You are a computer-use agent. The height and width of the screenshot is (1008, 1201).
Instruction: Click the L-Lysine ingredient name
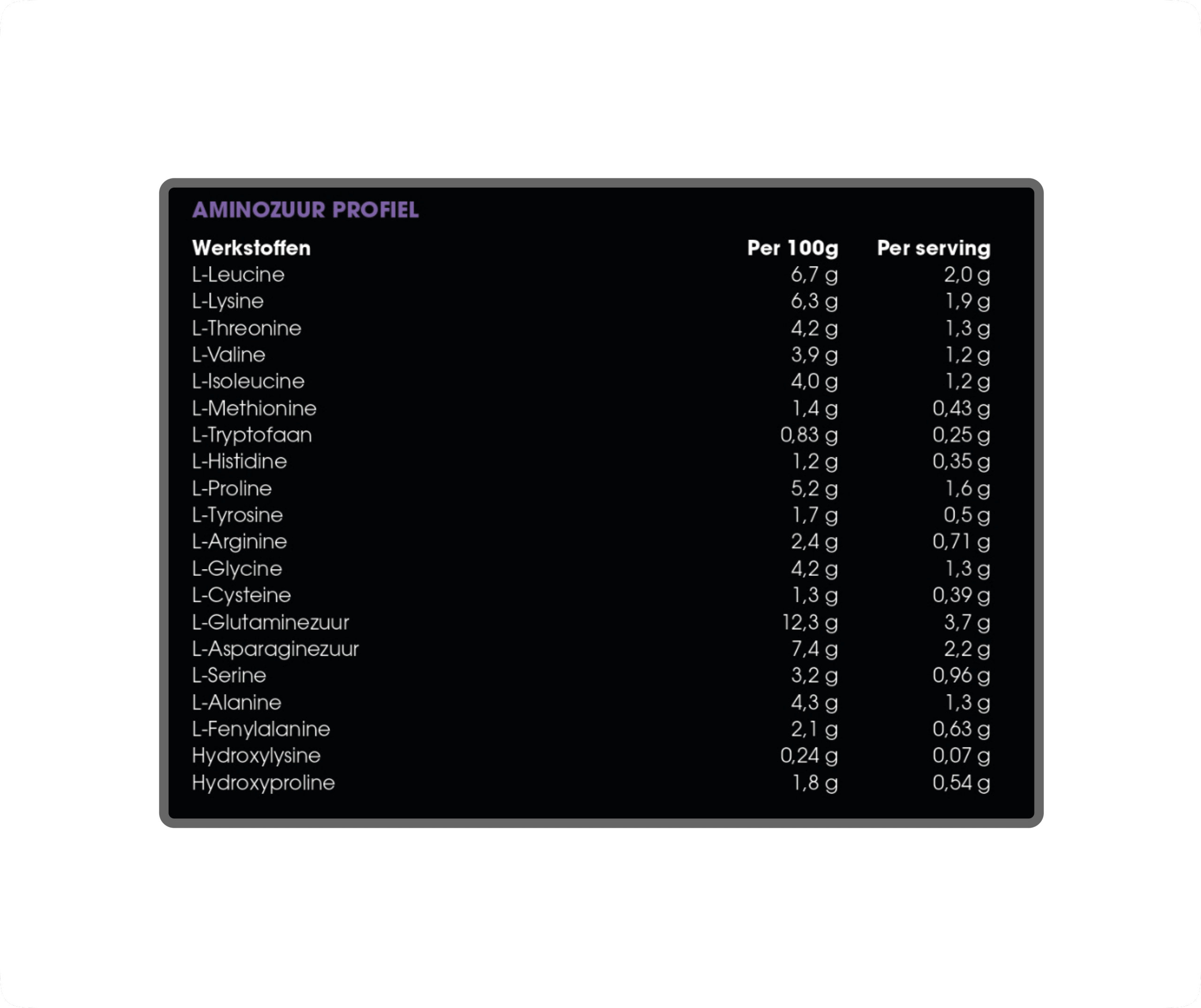pos(228,301)
